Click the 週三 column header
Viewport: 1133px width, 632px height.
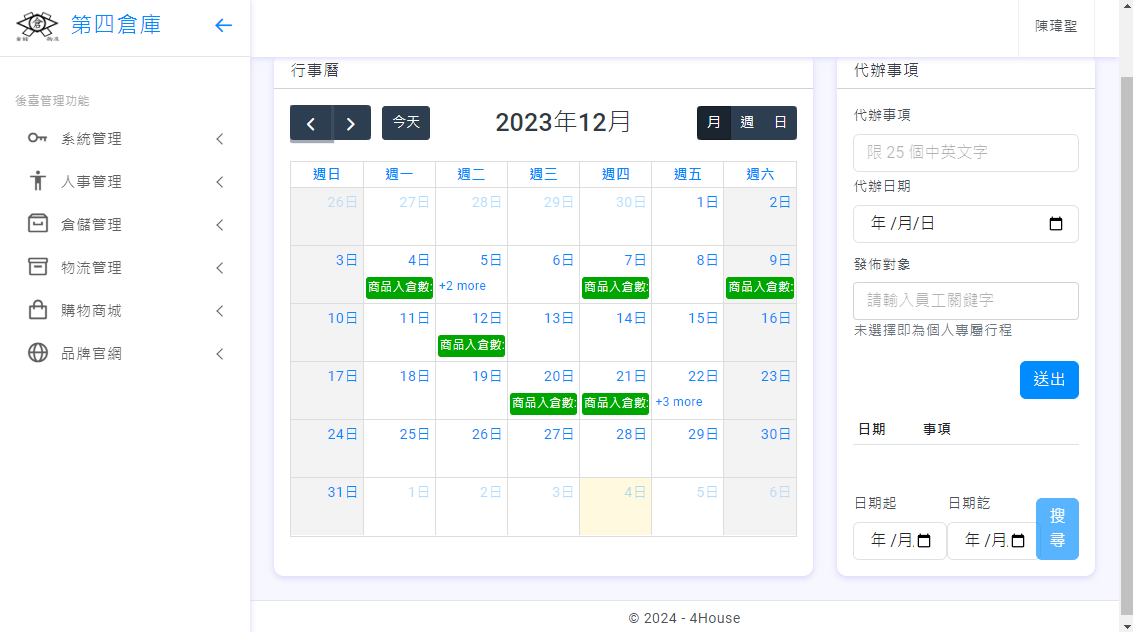543,175
